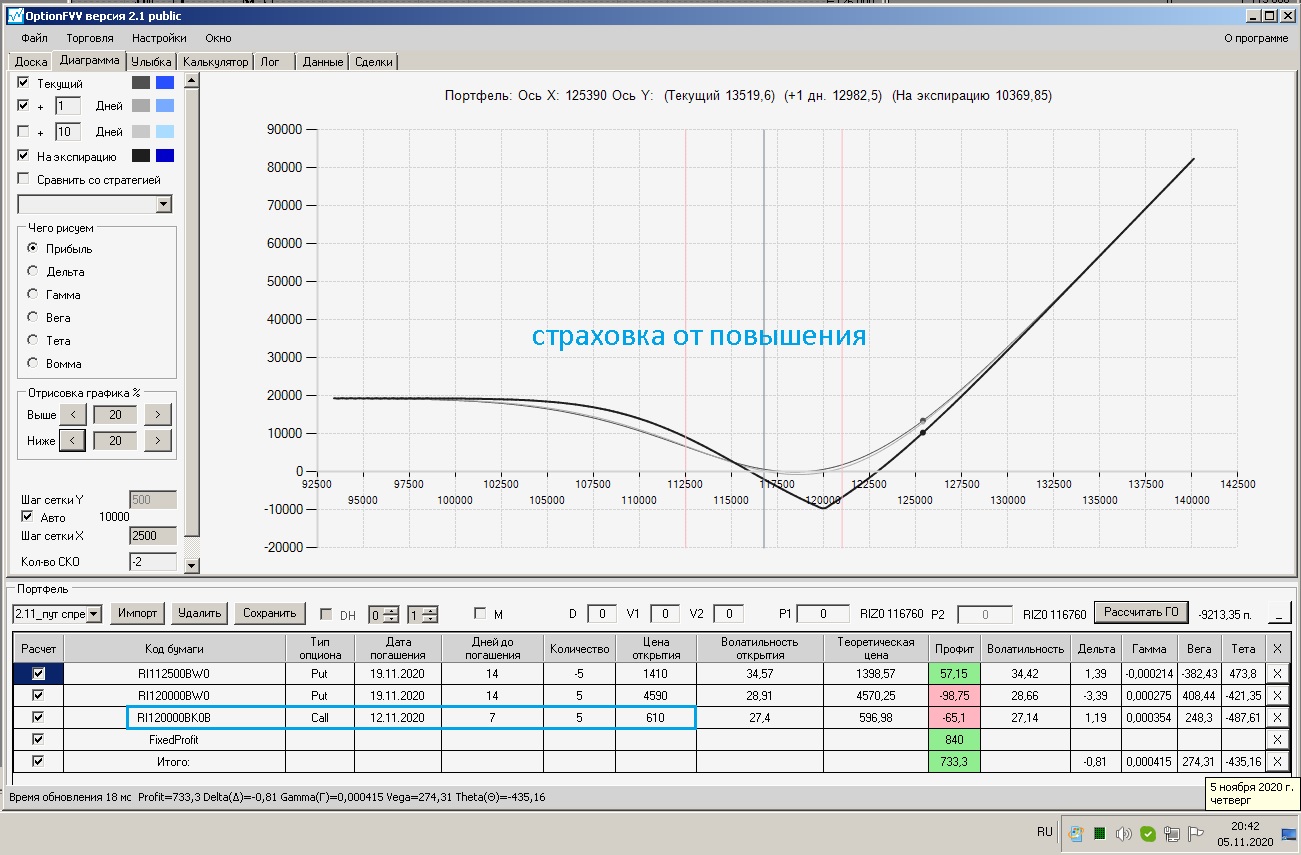Click the up arrow of the DH stepper
1301x855 pixels.
(392, 609)
